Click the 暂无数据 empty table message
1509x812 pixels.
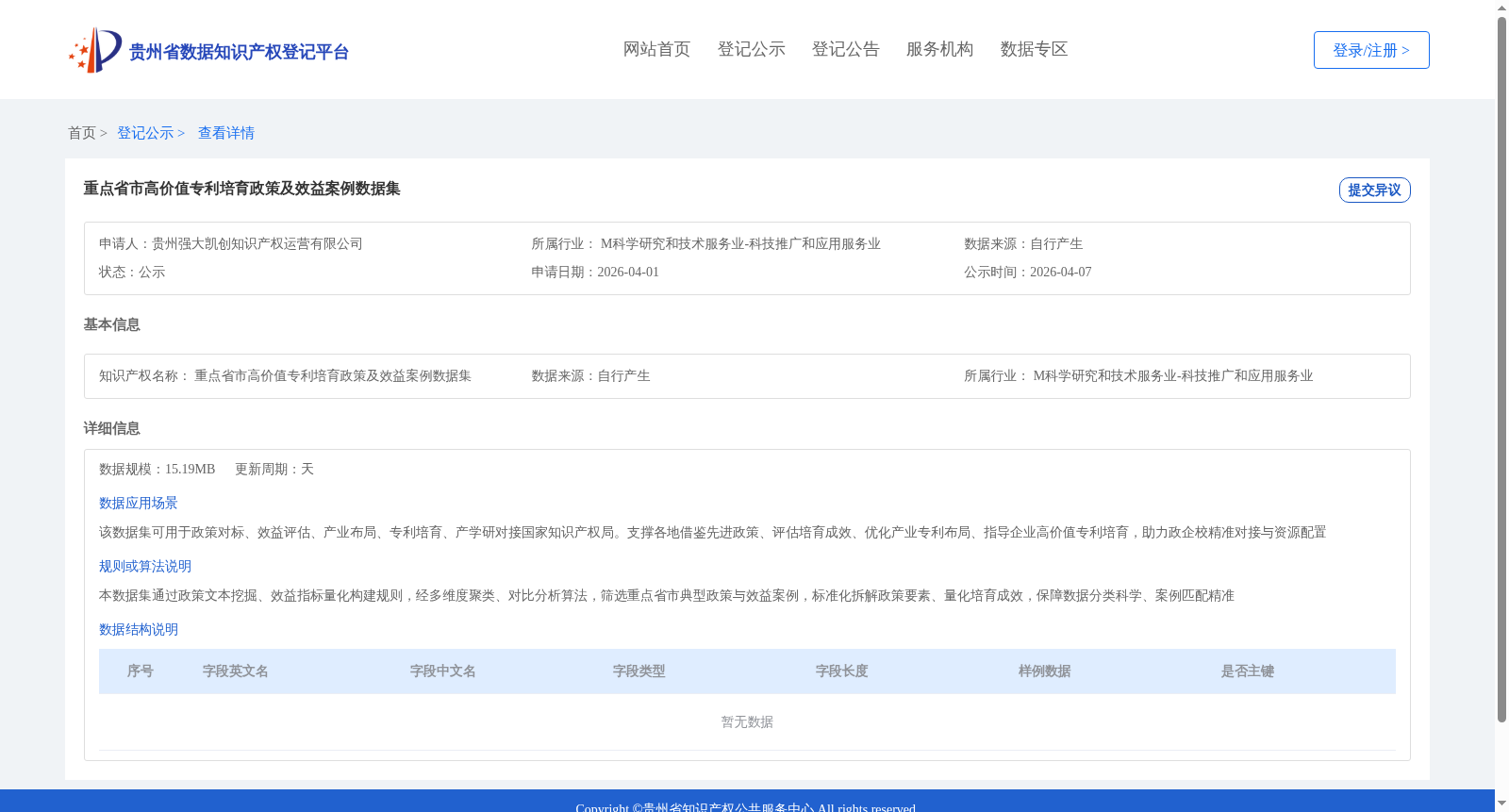(747, 721)
